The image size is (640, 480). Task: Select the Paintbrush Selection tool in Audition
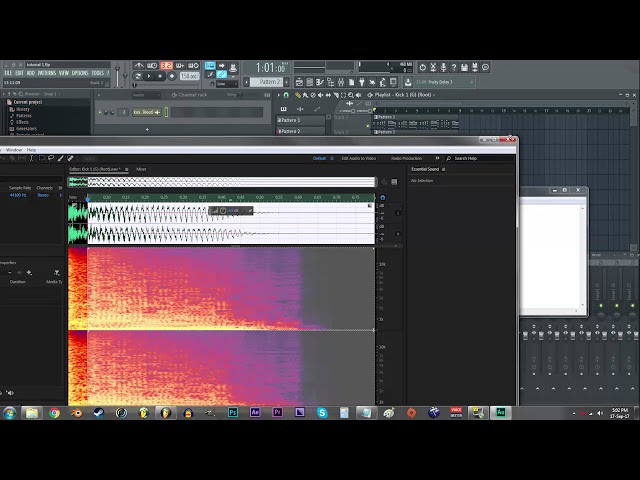[x=61, y=158]
